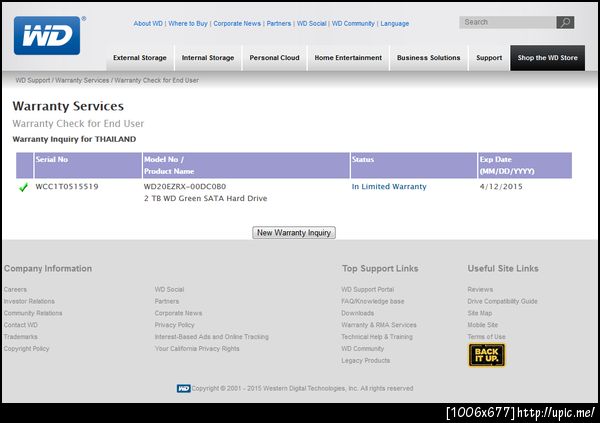Open the WD Community footer link
Viewport: 600px width, 423px height.
pyautogui.click(x=362, y=349)
